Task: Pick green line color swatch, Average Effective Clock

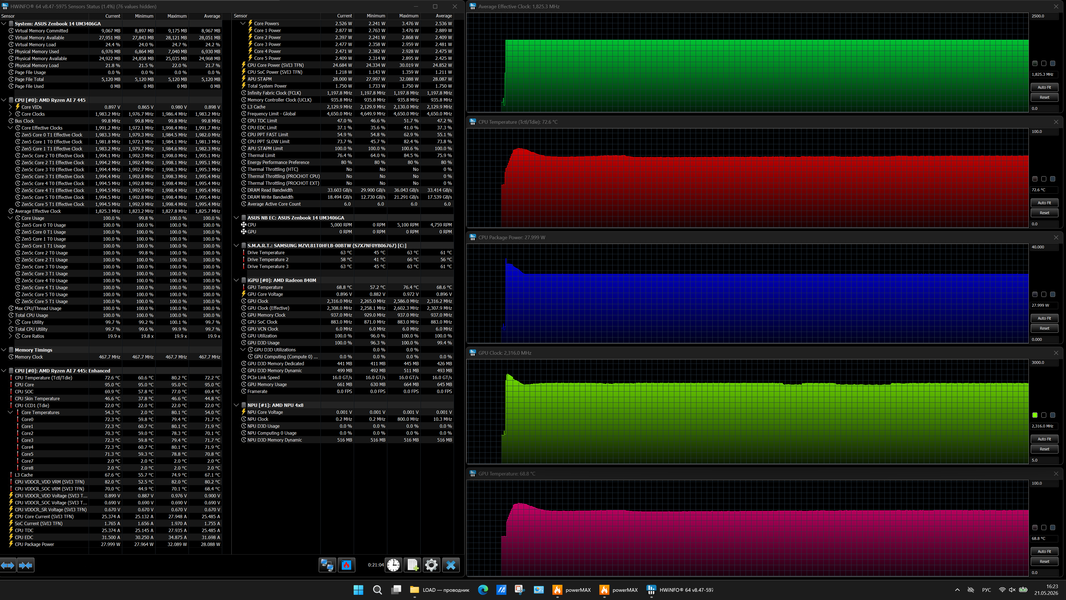Action: click(1035, 63)
